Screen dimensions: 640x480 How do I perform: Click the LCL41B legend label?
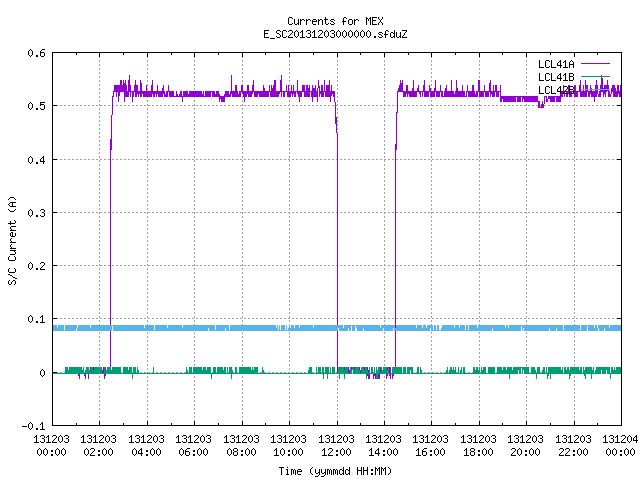(556, 77)
